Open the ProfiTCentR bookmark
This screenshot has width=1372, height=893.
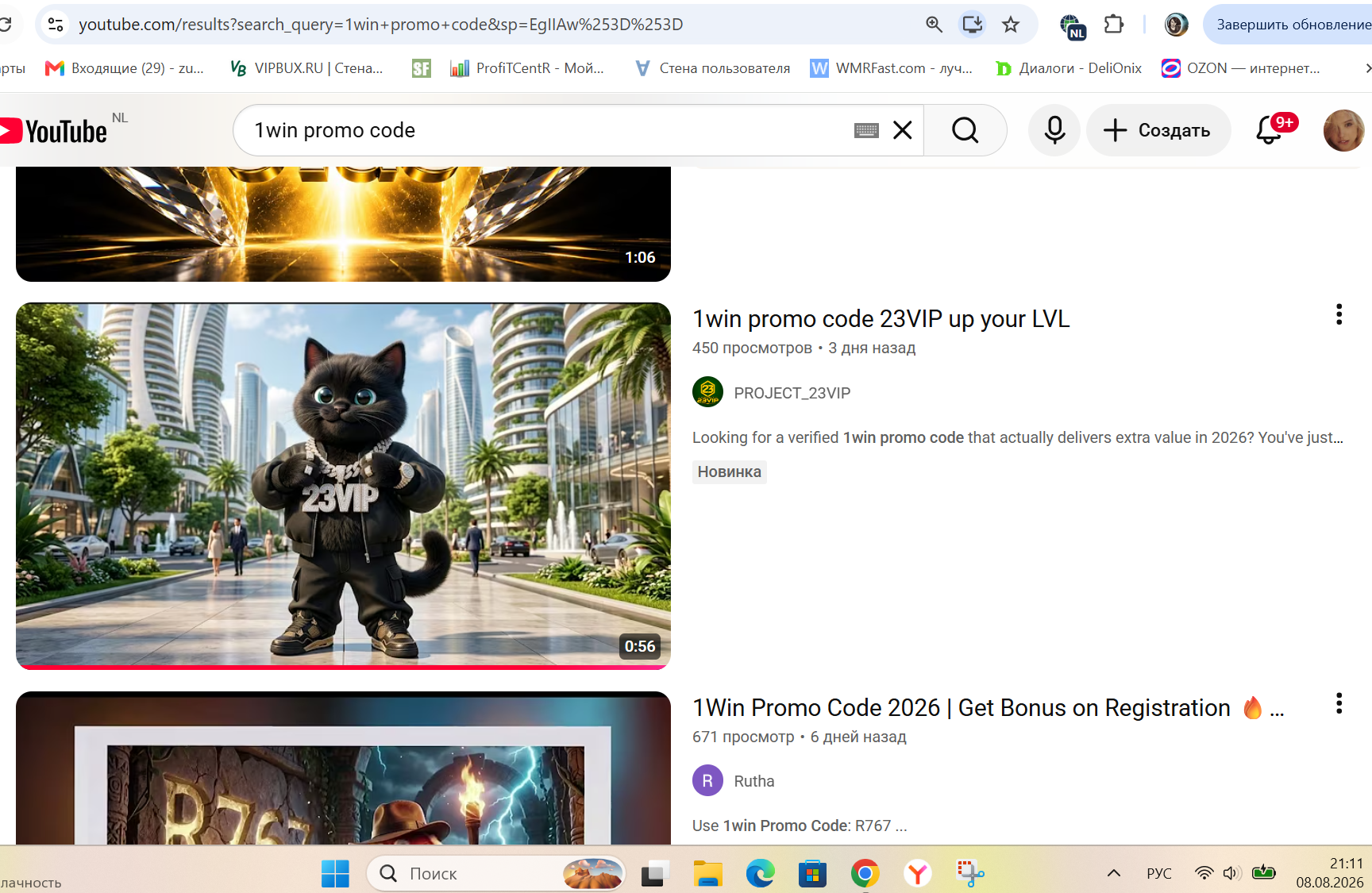pos(527,68)
